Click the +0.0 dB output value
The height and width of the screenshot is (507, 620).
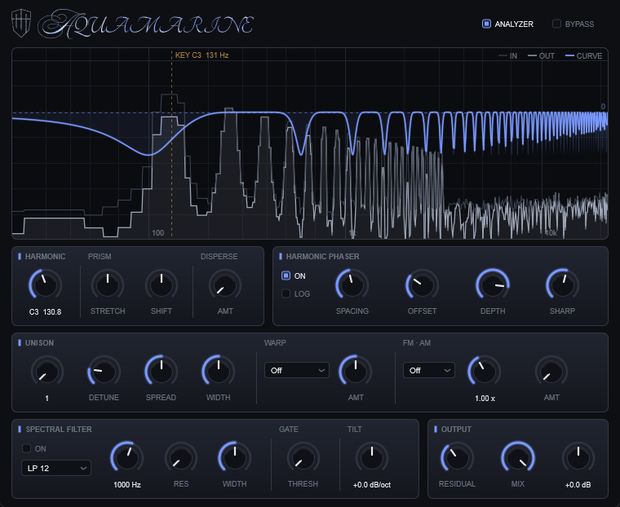(x=578, y=485)
